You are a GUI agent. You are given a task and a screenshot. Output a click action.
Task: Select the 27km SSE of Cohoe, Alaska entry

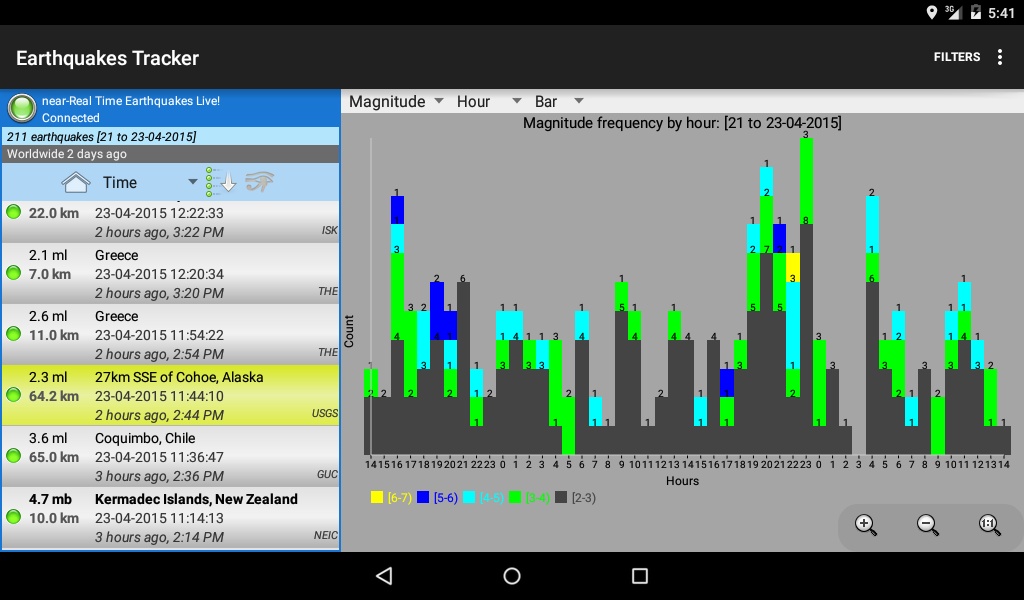170,395
